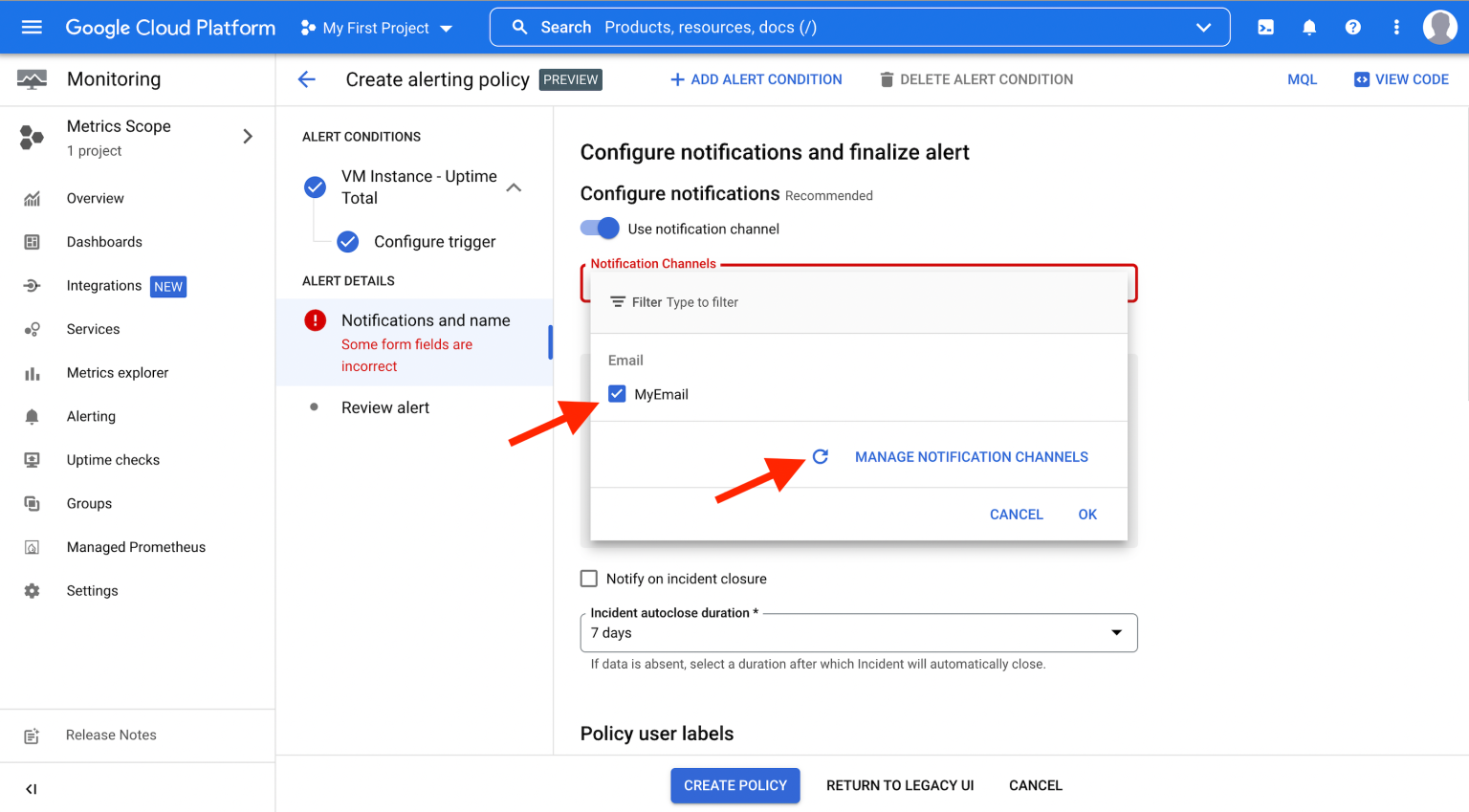The height and width of the screenshot is (812, 1469).
Task: Click the Groups icon
Action: click(32, 503)
